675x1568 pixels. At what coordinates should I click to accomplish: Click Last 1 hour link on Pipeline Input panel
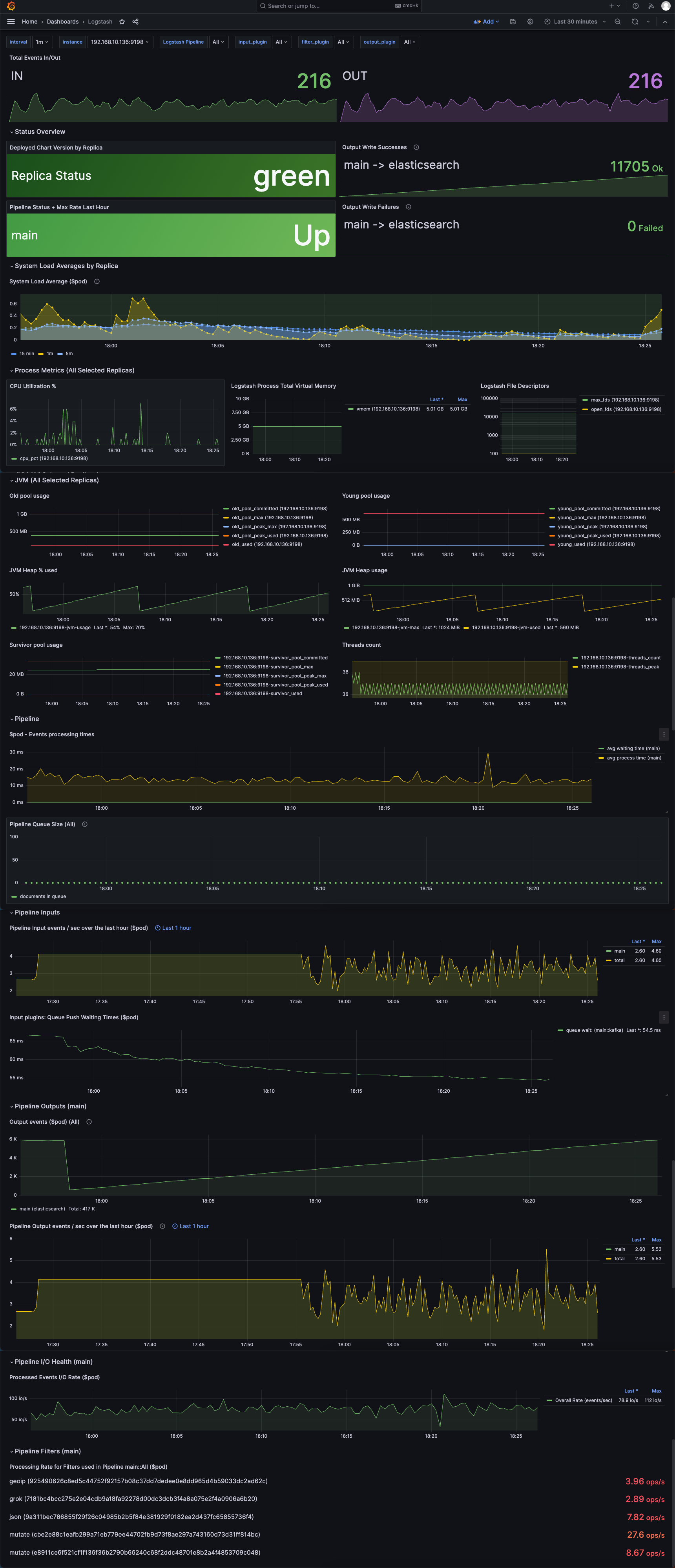[x=173, y=928]
